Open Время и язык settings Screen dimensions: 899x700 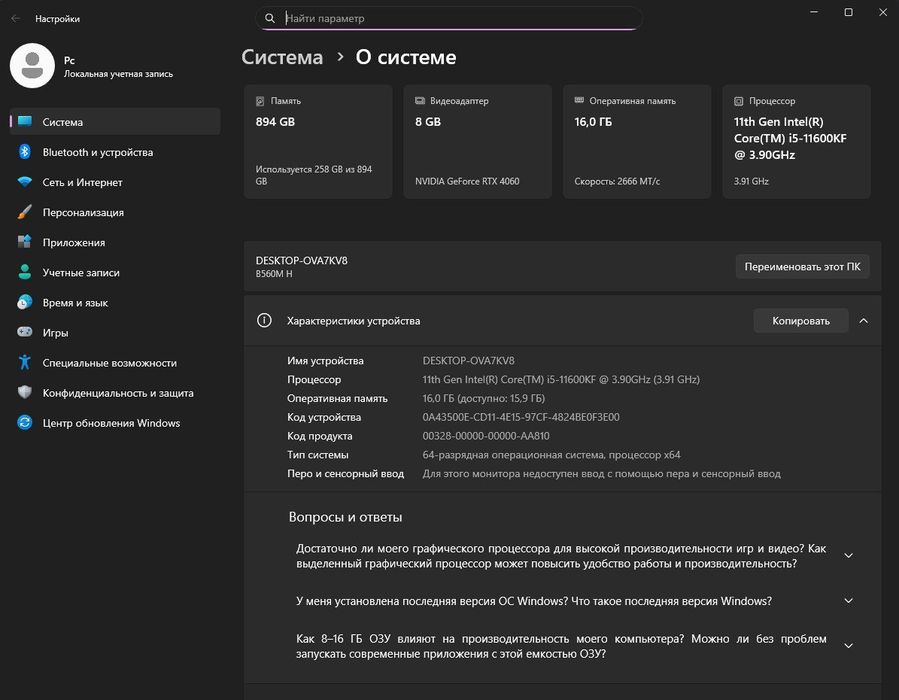point(115,302)
